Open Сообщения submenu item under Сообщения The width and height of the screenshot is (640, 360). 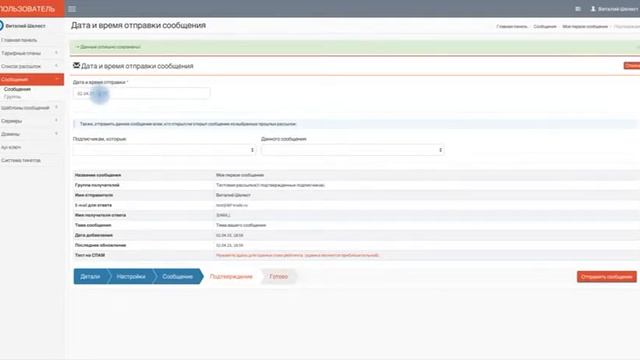pos(17,89)
